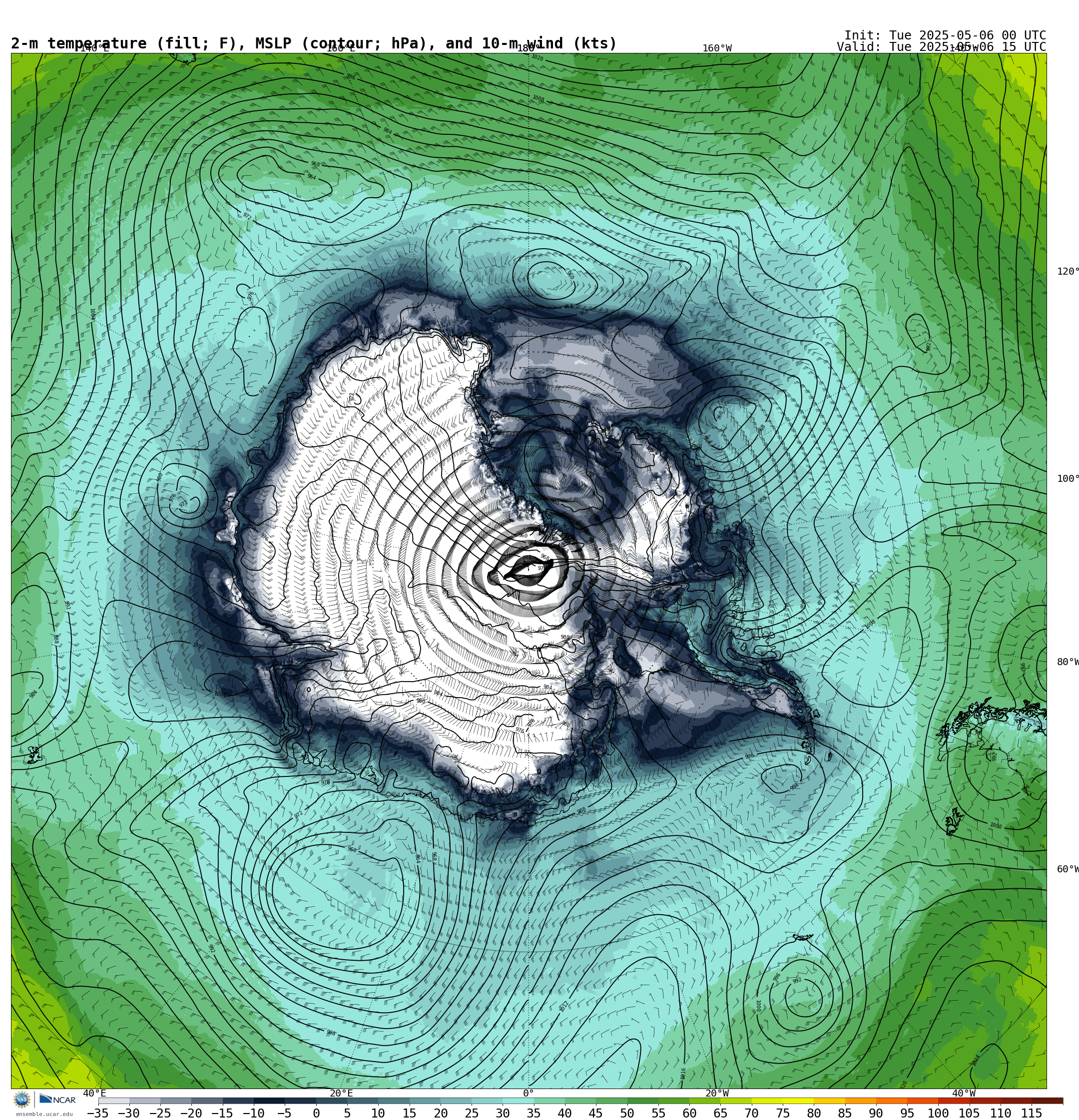Click the colorbar tick label 100
1079x1120 pixels.
938,1113
